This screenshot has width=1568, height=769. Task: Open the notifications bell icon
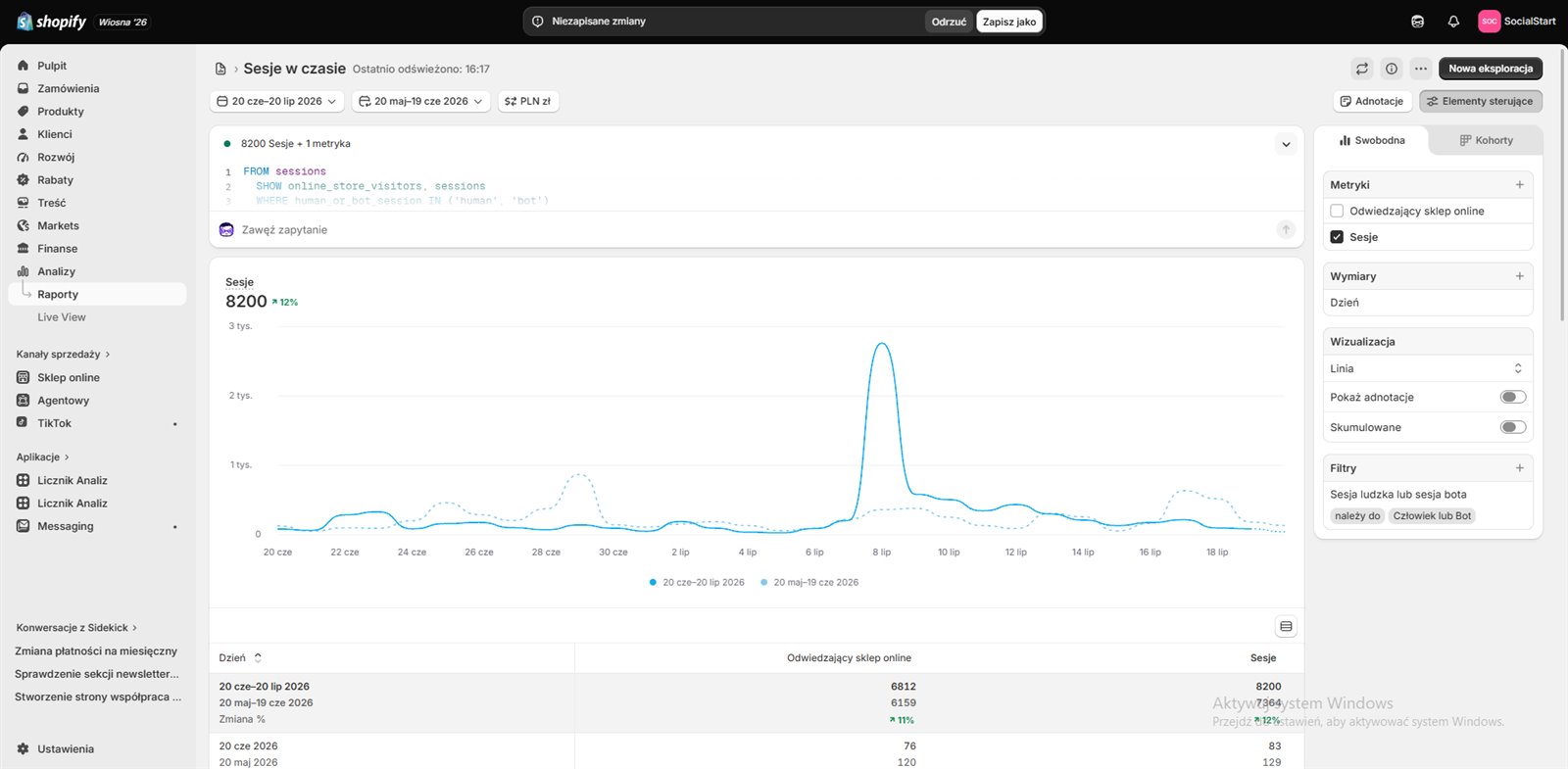[x=1453, y=22]
